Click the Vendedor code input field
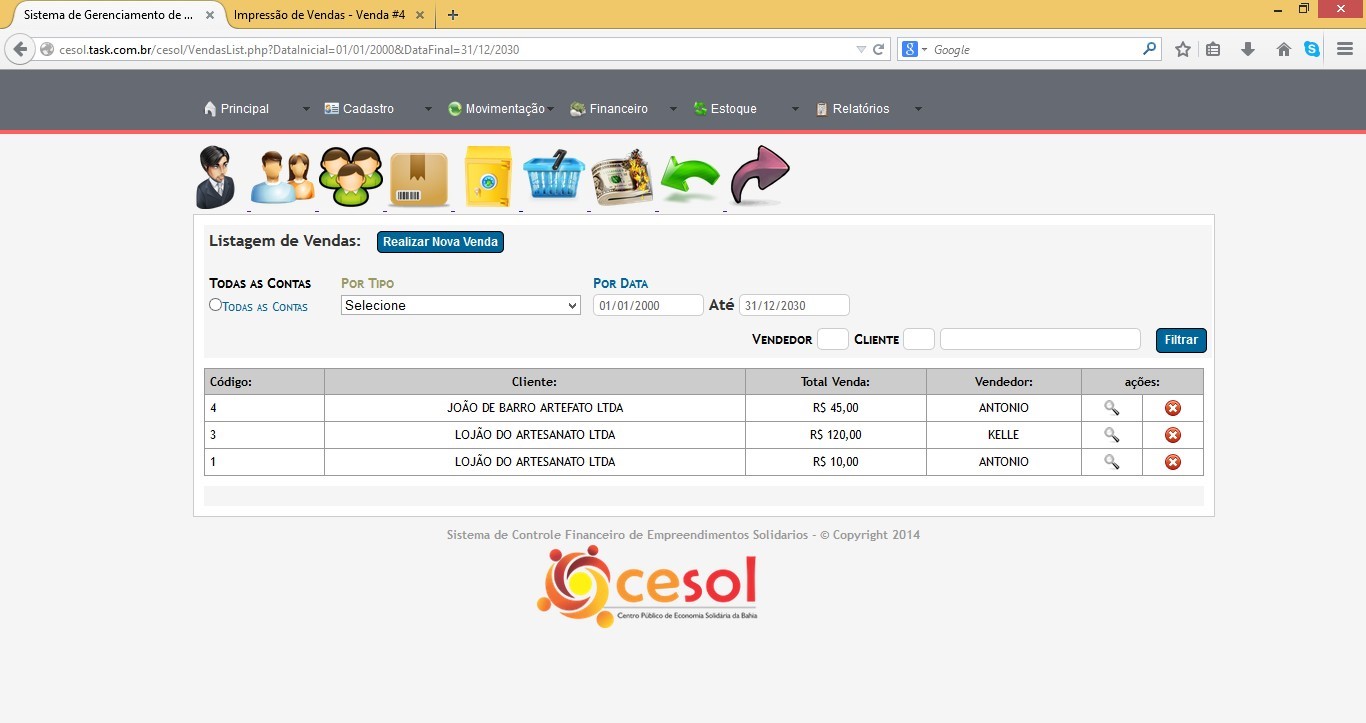Image resolution: width=1366 pixels, height=723 pixels. [832, 340]
